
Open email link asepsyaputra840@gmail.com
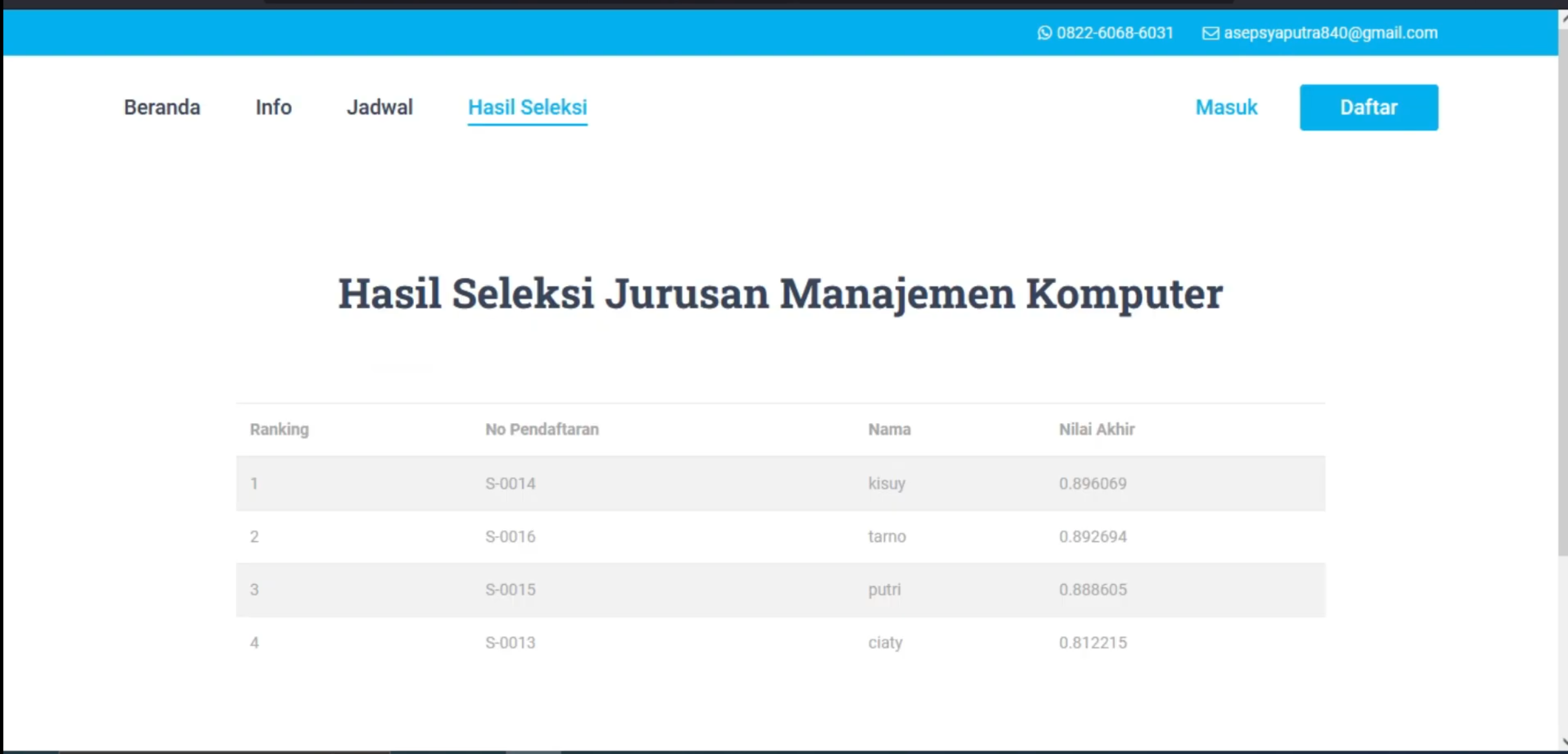point(1330,33)
